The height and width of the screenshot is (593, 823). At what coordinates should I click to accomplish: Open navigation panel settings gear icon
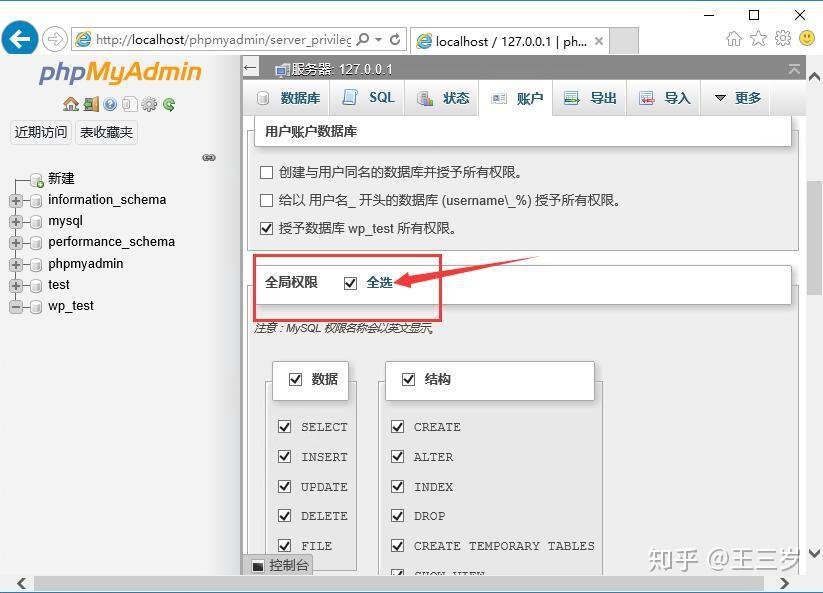[x=149, y=104]
